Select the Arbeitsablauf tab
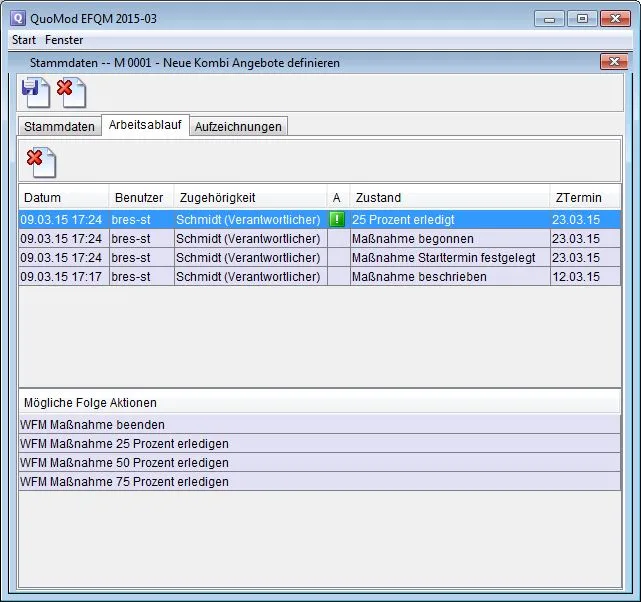Image resolution: width=641 pixels, height=602 pixels. click(145, 125)
